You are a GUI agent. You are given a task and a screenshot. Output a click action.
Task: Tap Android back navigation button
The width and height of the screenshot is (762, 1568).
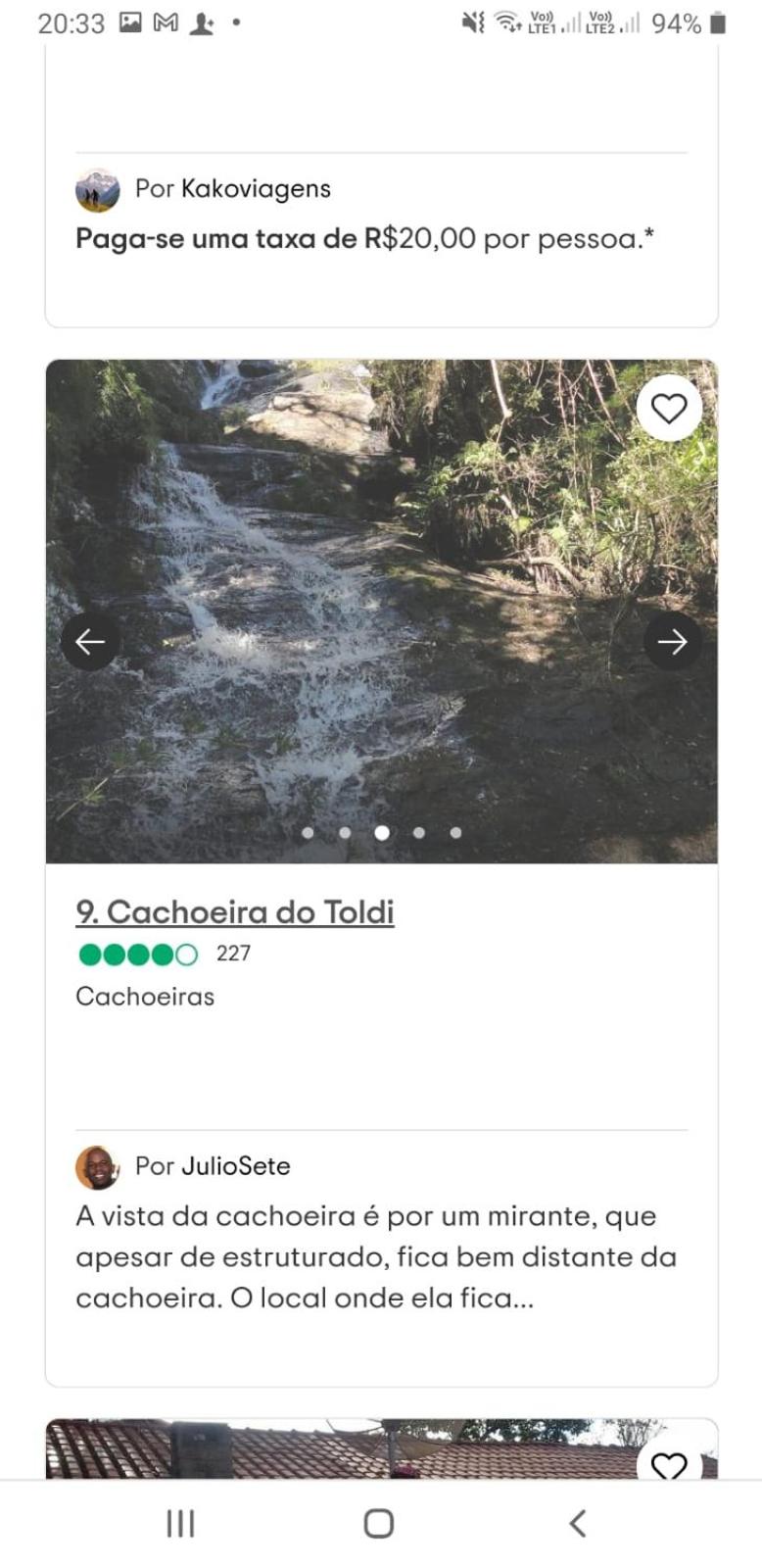pos(578,1523)
